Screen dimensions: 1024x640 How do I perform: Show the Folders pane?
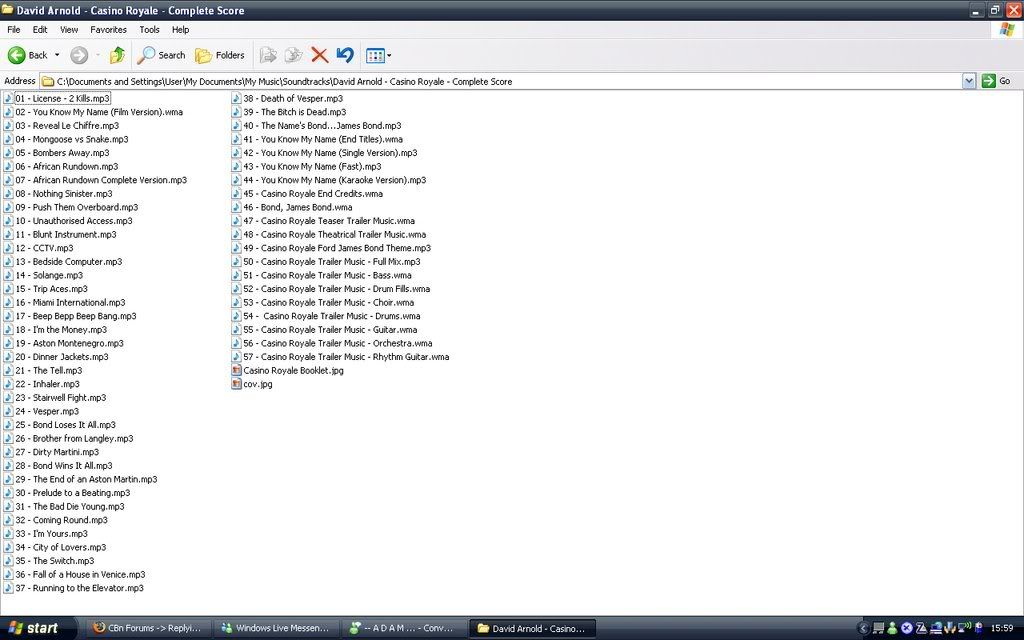[x=220, y=56]
